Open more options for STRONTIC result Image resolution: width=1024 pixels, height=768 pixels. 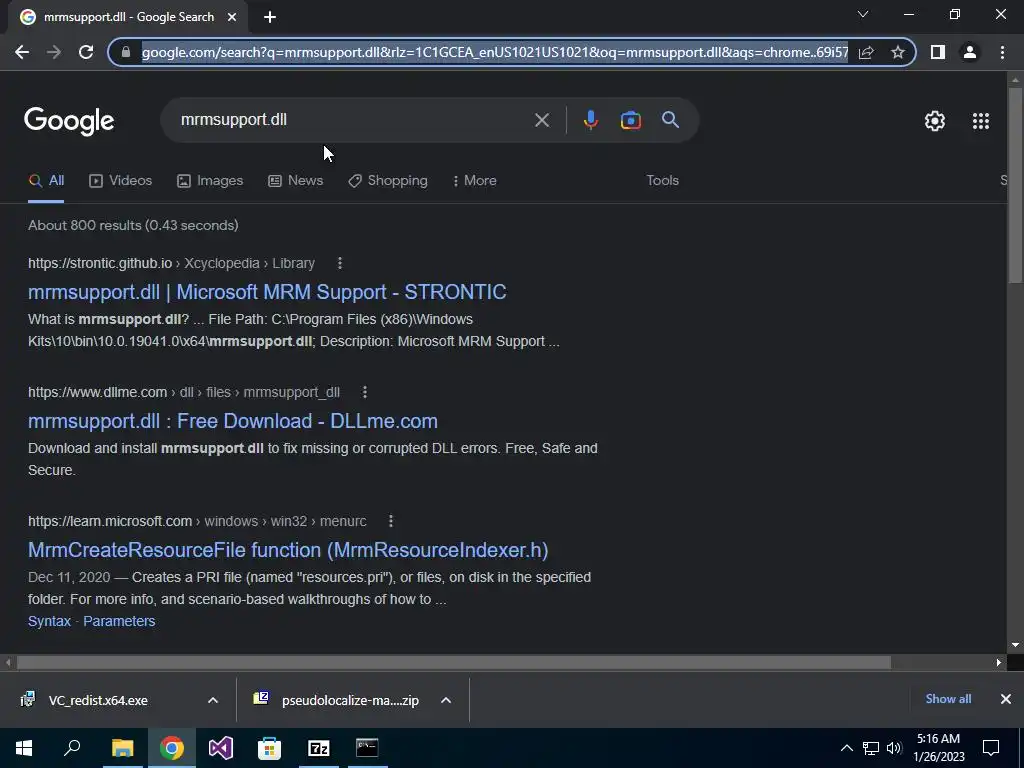[x=340, y=263]
